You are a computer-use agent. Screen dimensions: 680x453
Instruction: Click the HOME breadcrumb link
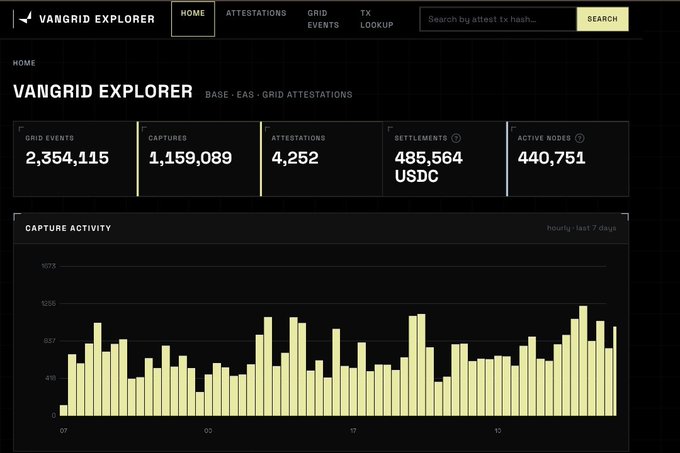(x=24, y=63)
